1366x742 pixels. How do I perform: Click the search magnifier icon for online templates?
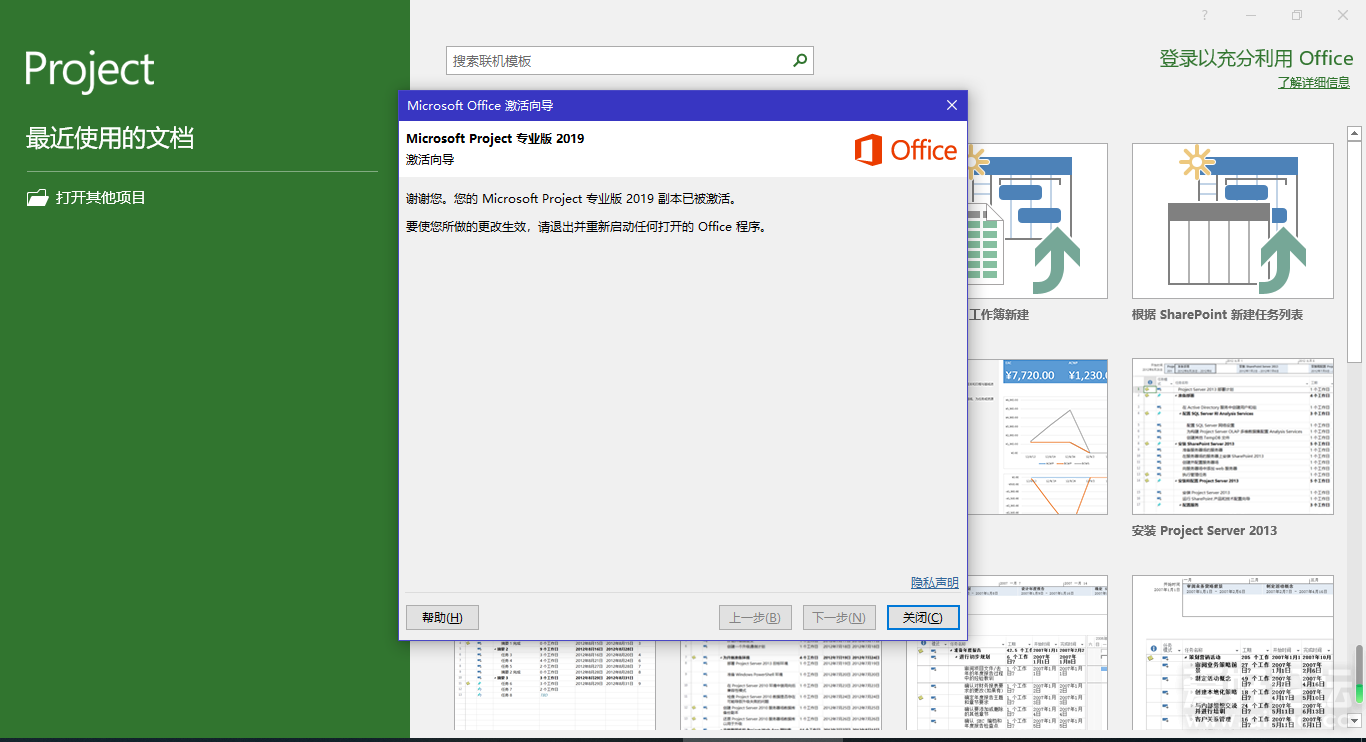coord(800,61)
